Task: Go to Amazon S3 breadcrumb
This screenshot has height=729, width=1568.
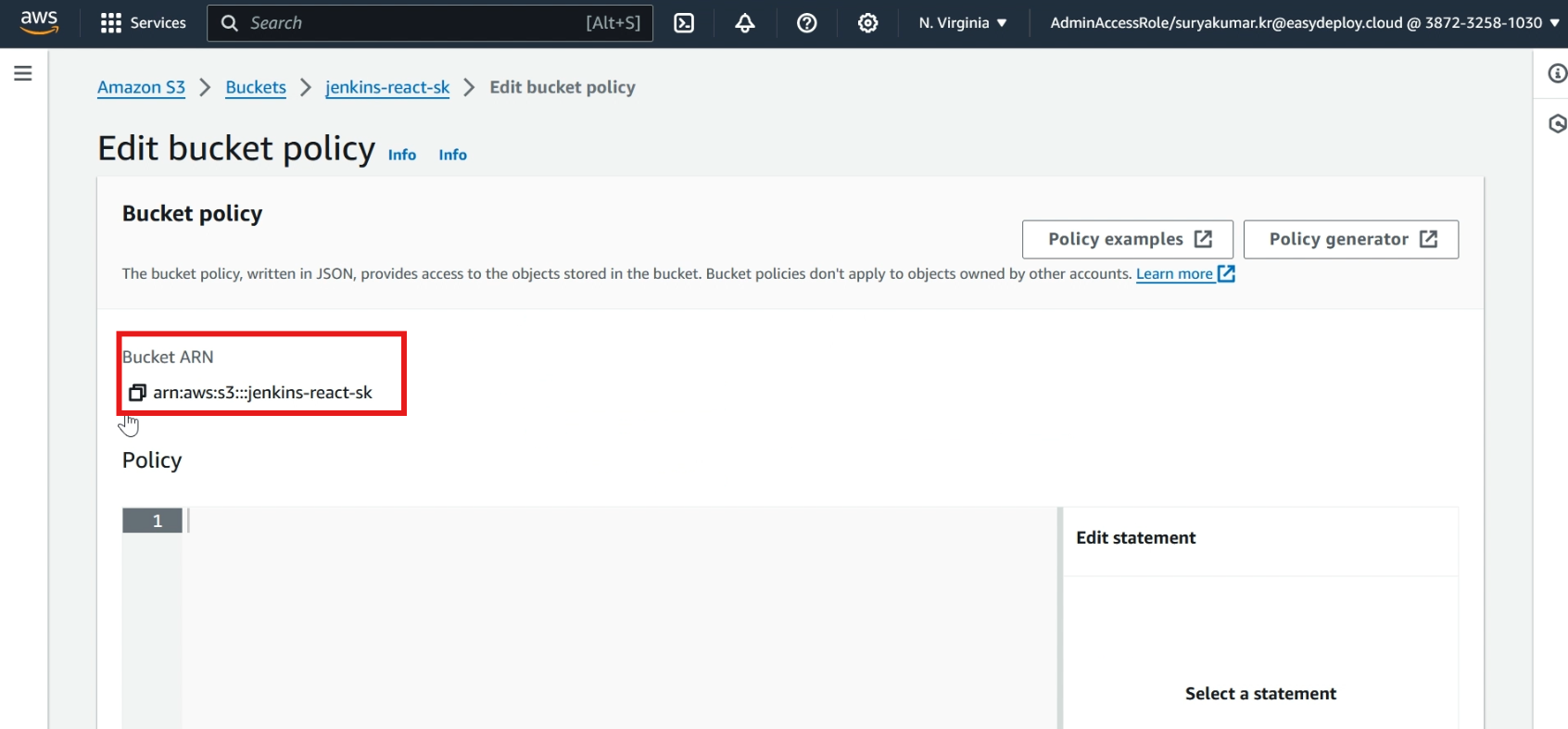Action: coord(141,87)
